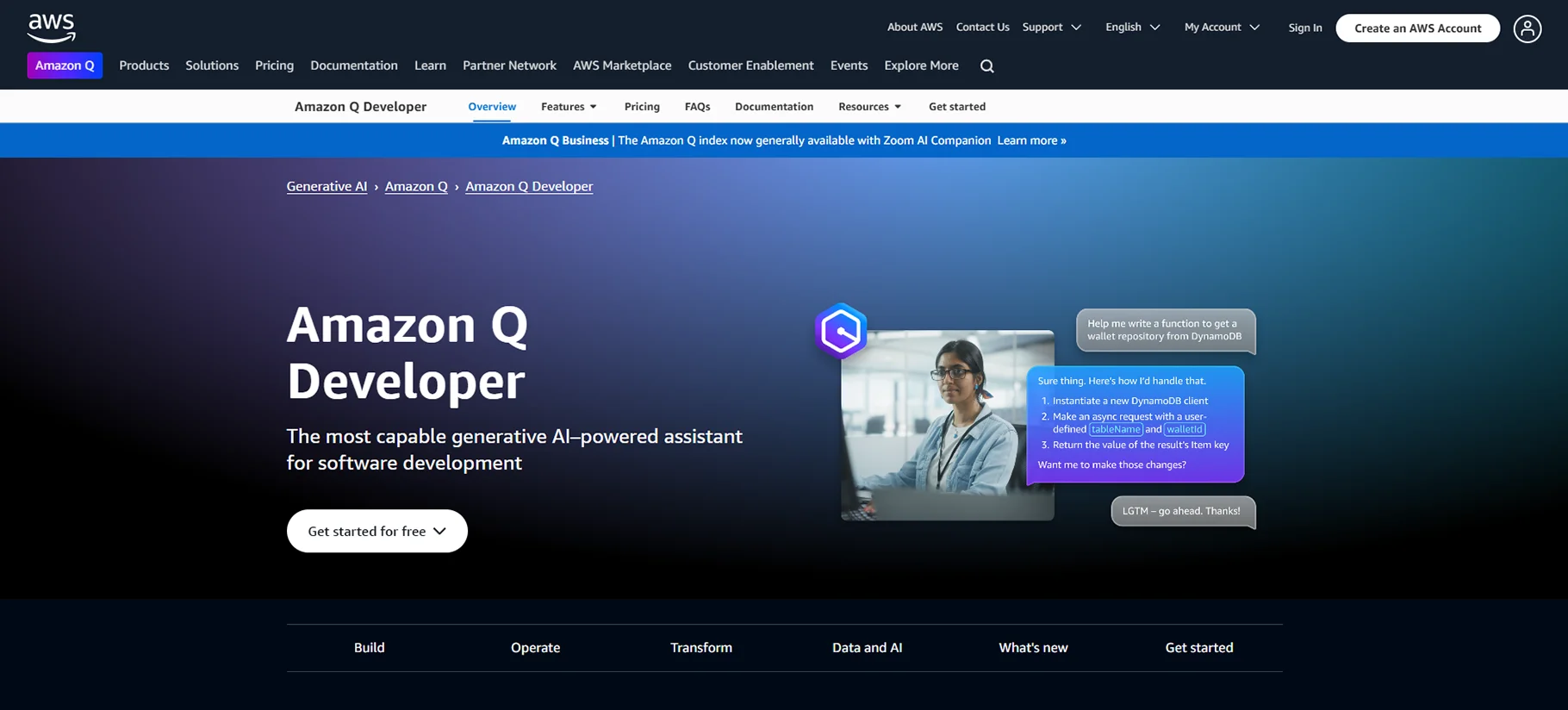This screenshot has width=1568, height=710.
Task: Click the Amazon Q hexagon logo
Action: tap(841, 331)
